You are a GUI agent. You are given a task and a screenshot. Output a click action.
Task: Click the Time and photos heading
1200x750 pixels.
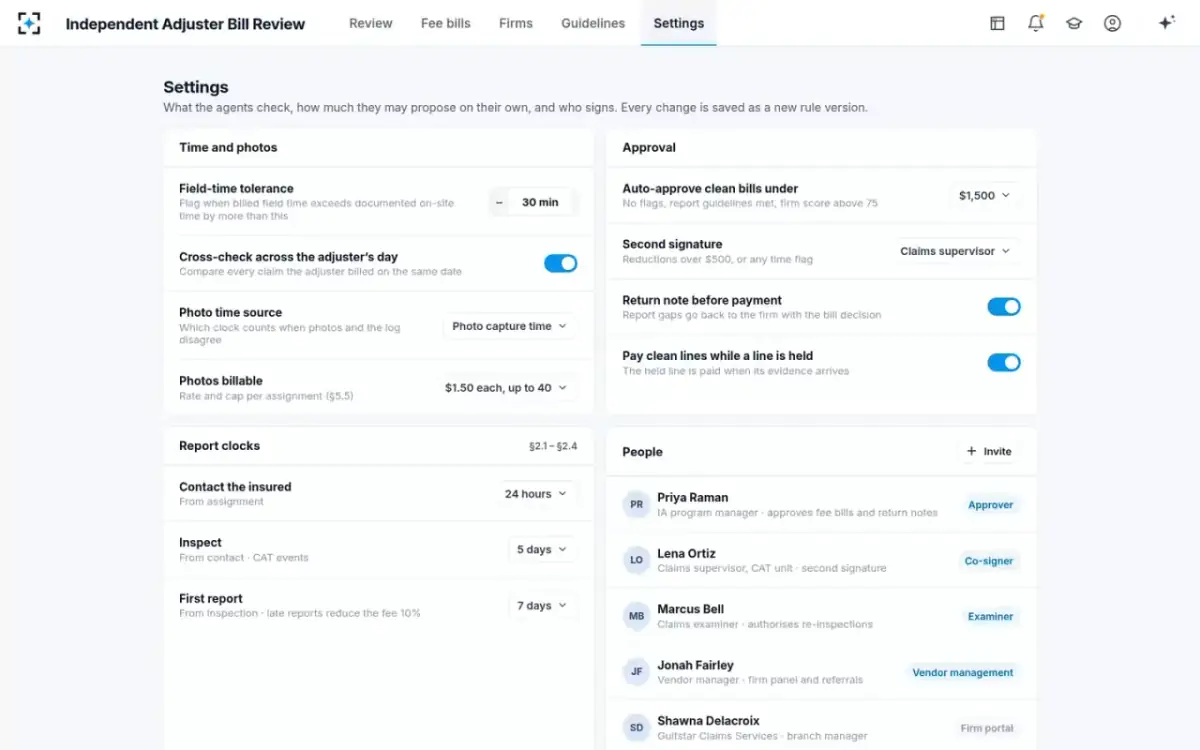click(x=228, y=147)
